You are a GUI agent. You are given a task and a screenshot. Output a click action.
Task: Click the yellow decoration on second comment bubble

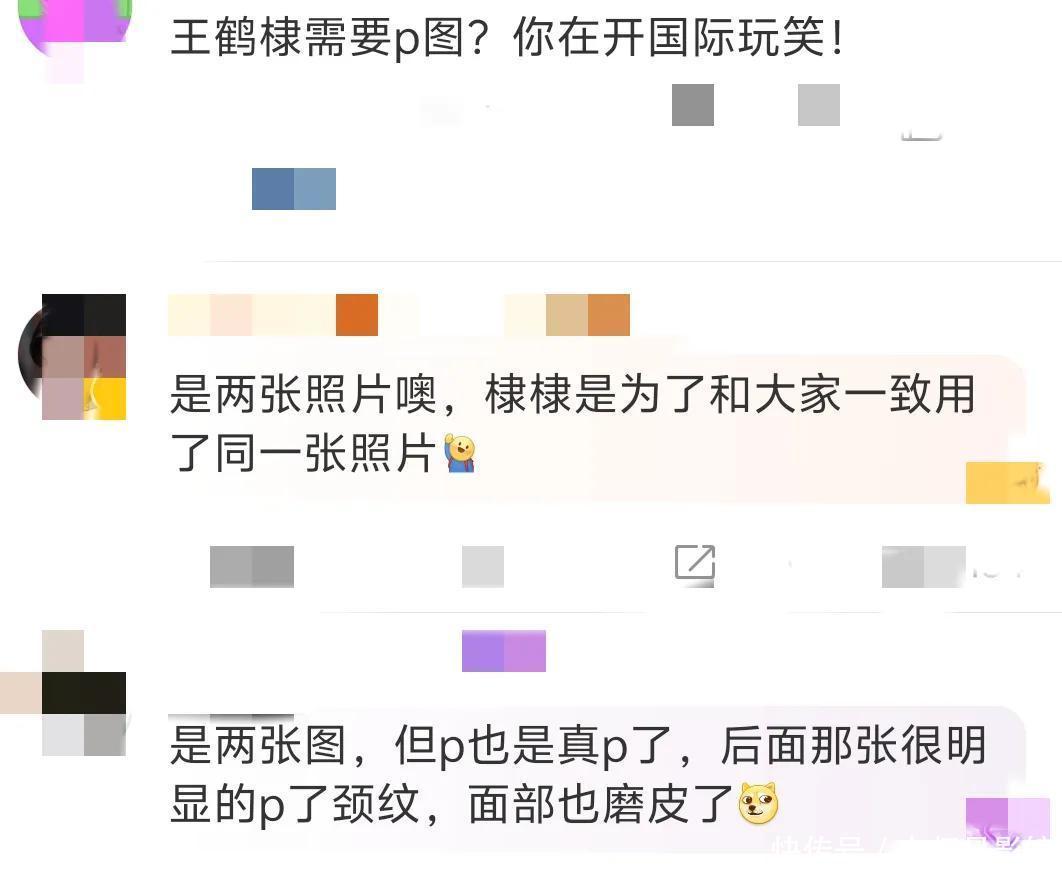[1008, 483]
